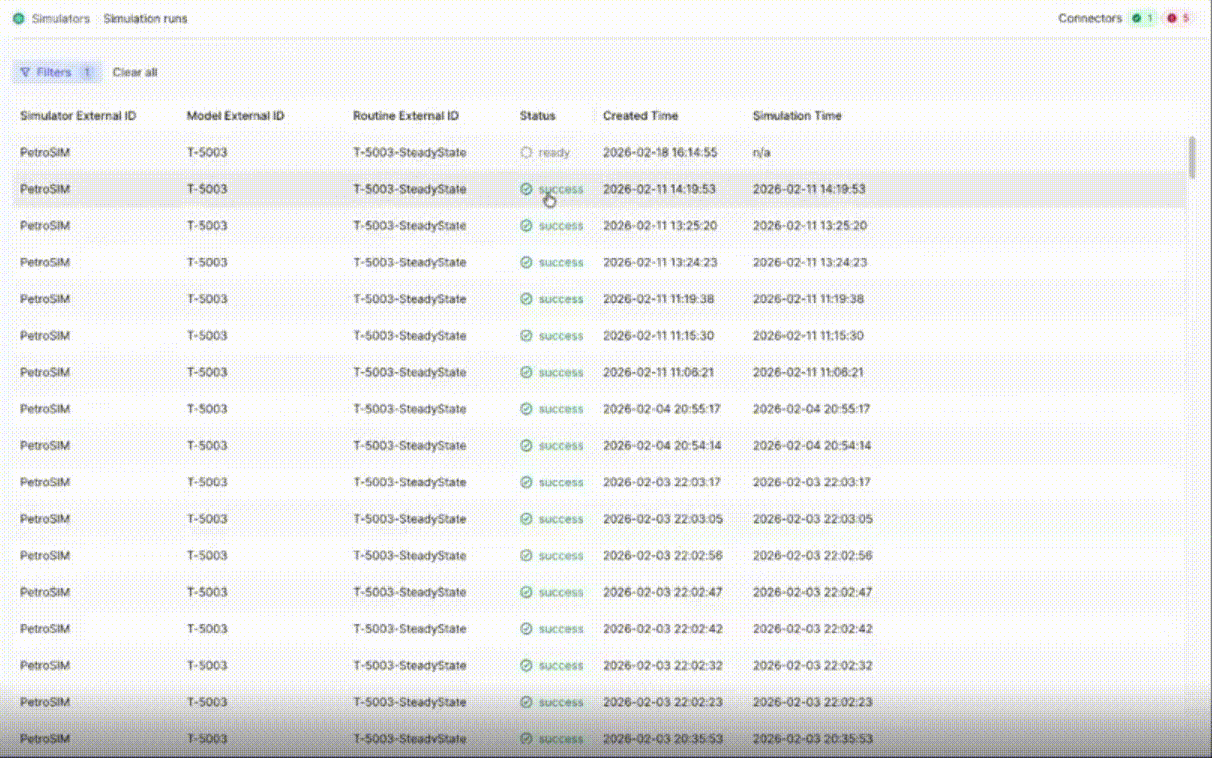The height and width of the screenshot is (758, 1212).
Task: Open the Filters panel
Action: pyautogui.click(x=56, y=72)
